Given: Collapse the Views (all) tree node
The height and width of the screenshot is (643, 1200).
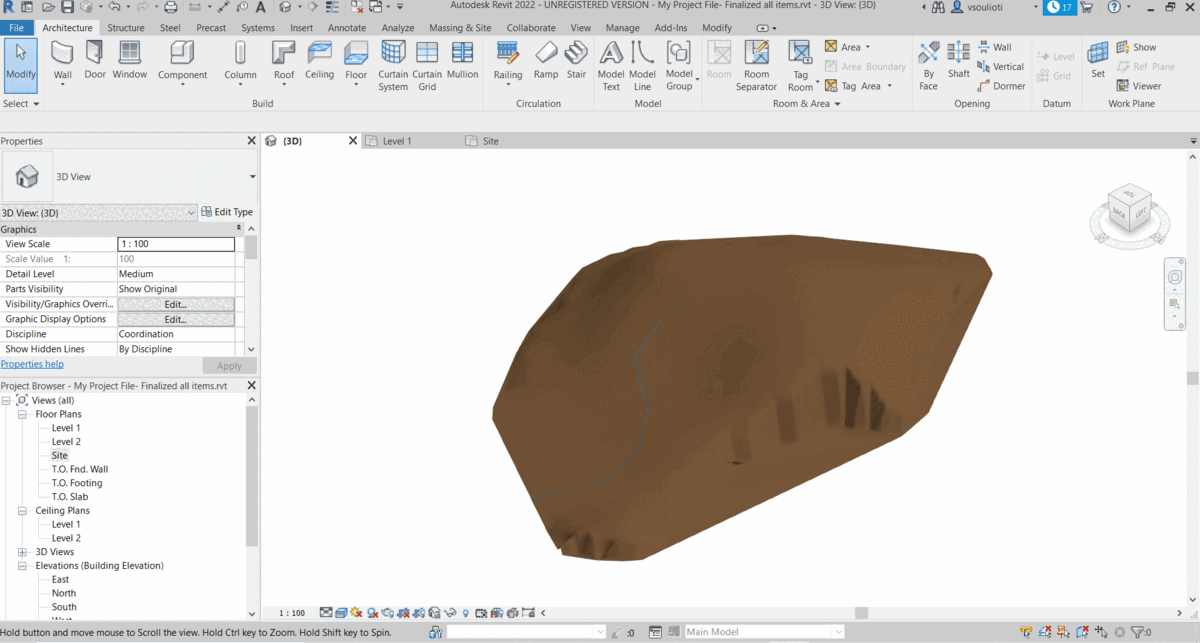Looking at the screenshot, I should pyautogui.click(x=7, y=400).
